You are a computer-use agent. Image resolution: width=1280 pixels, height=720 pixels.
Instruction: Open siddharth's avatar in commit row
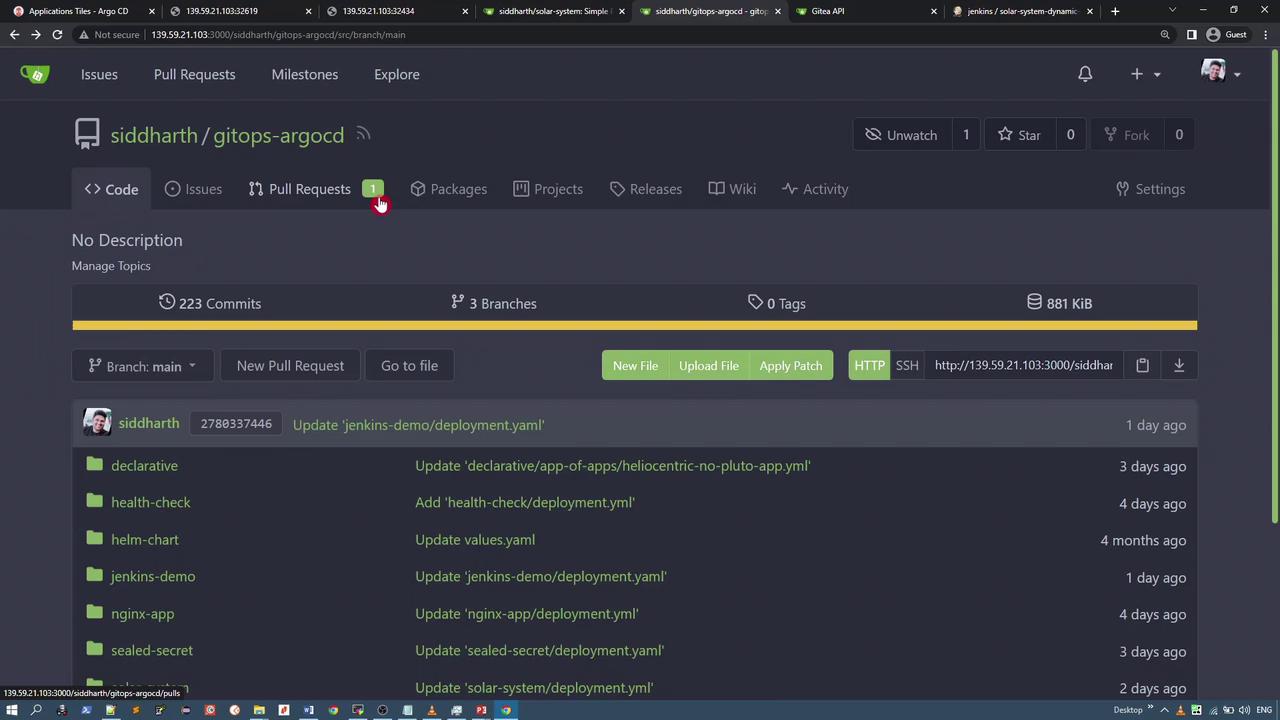click(97, 423)
